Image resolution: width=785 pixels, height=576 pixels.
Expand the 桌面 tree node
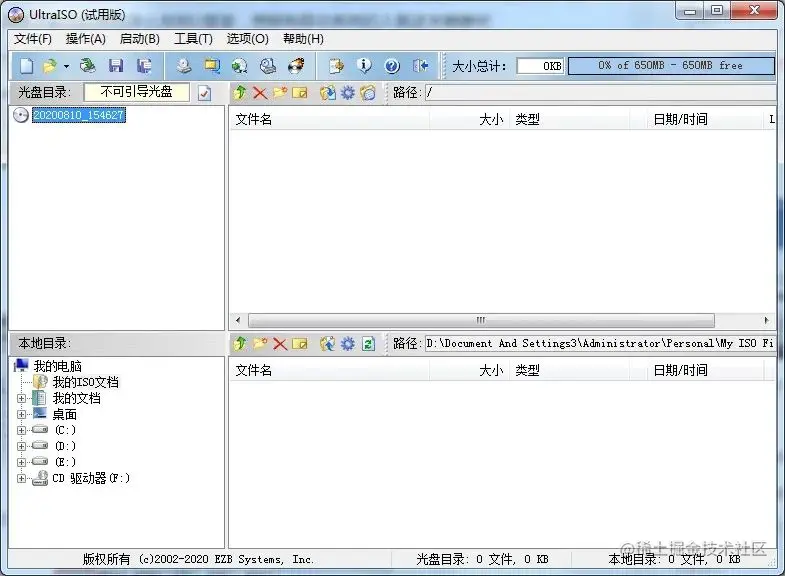pos(22,414)
